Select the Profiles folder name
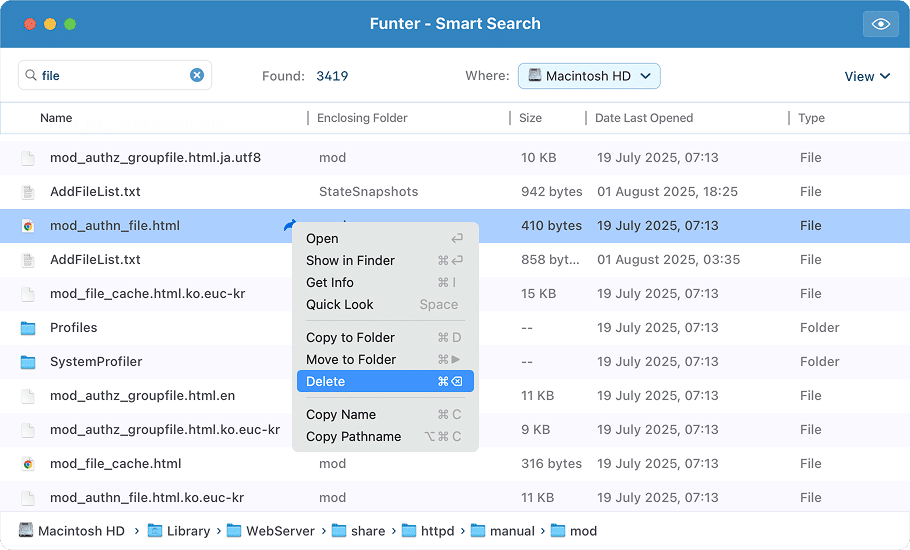Image resolution: width=910 pixels, height=550 pixels. [x=74, y=328]
